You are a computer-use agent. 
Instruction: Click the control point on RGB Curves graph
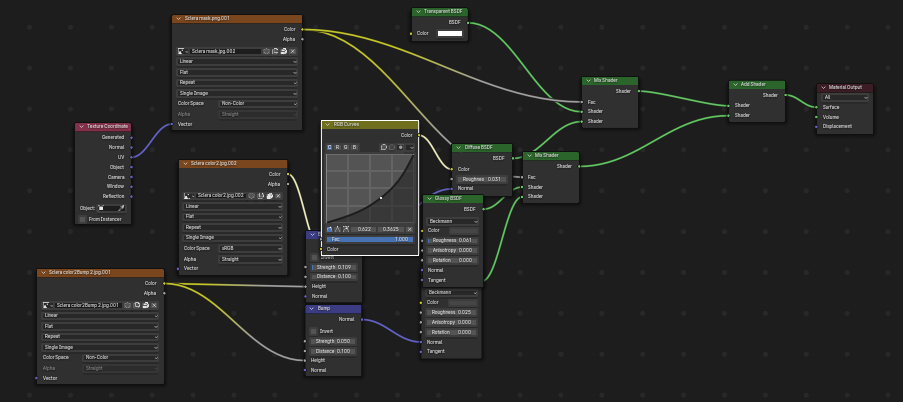381,198
